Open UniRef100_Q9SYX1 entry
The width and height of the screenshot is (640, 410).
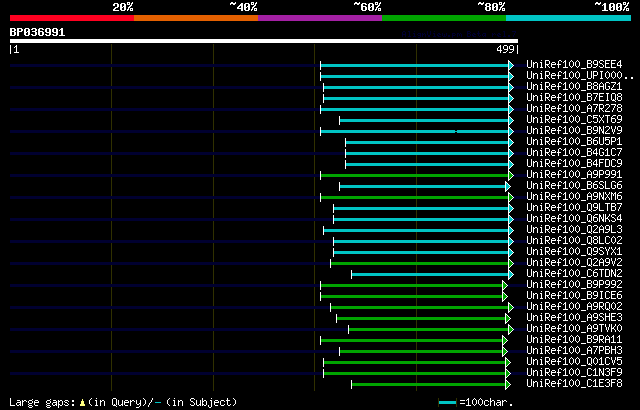(574, 252)
